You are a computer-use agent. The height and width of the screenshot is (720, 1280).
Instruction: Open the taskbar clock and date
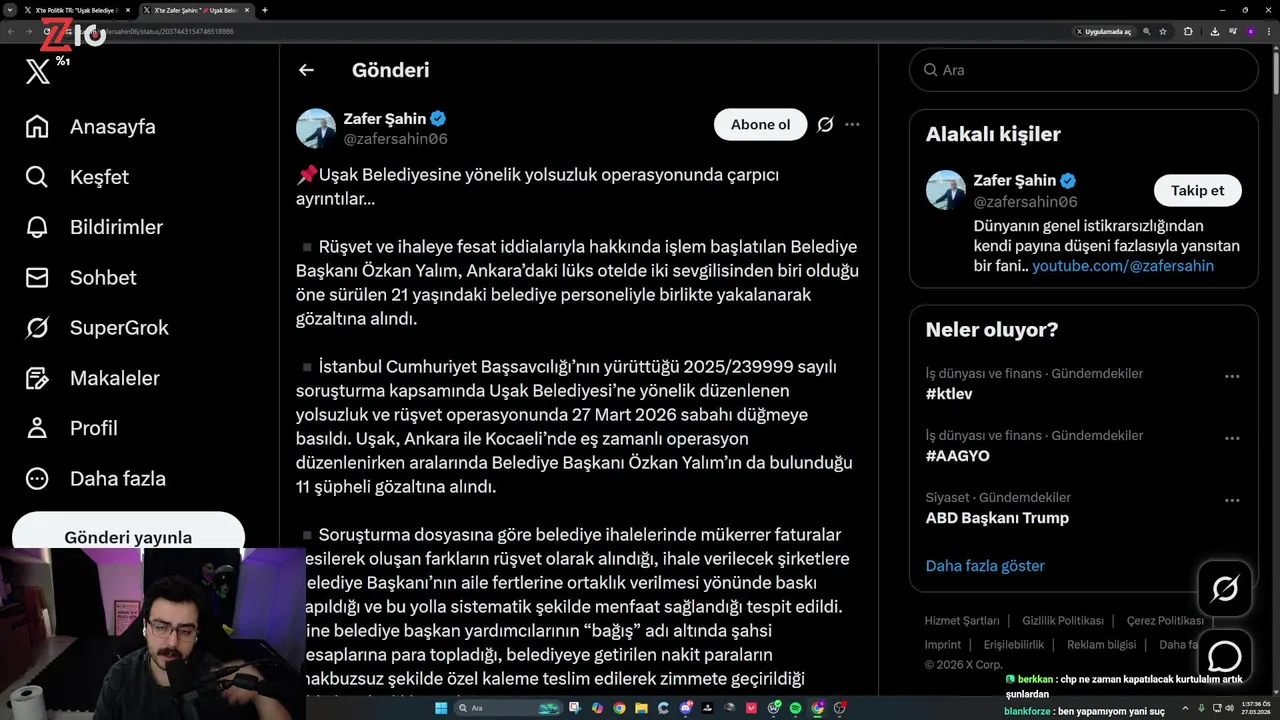(x=1256, y=708)
